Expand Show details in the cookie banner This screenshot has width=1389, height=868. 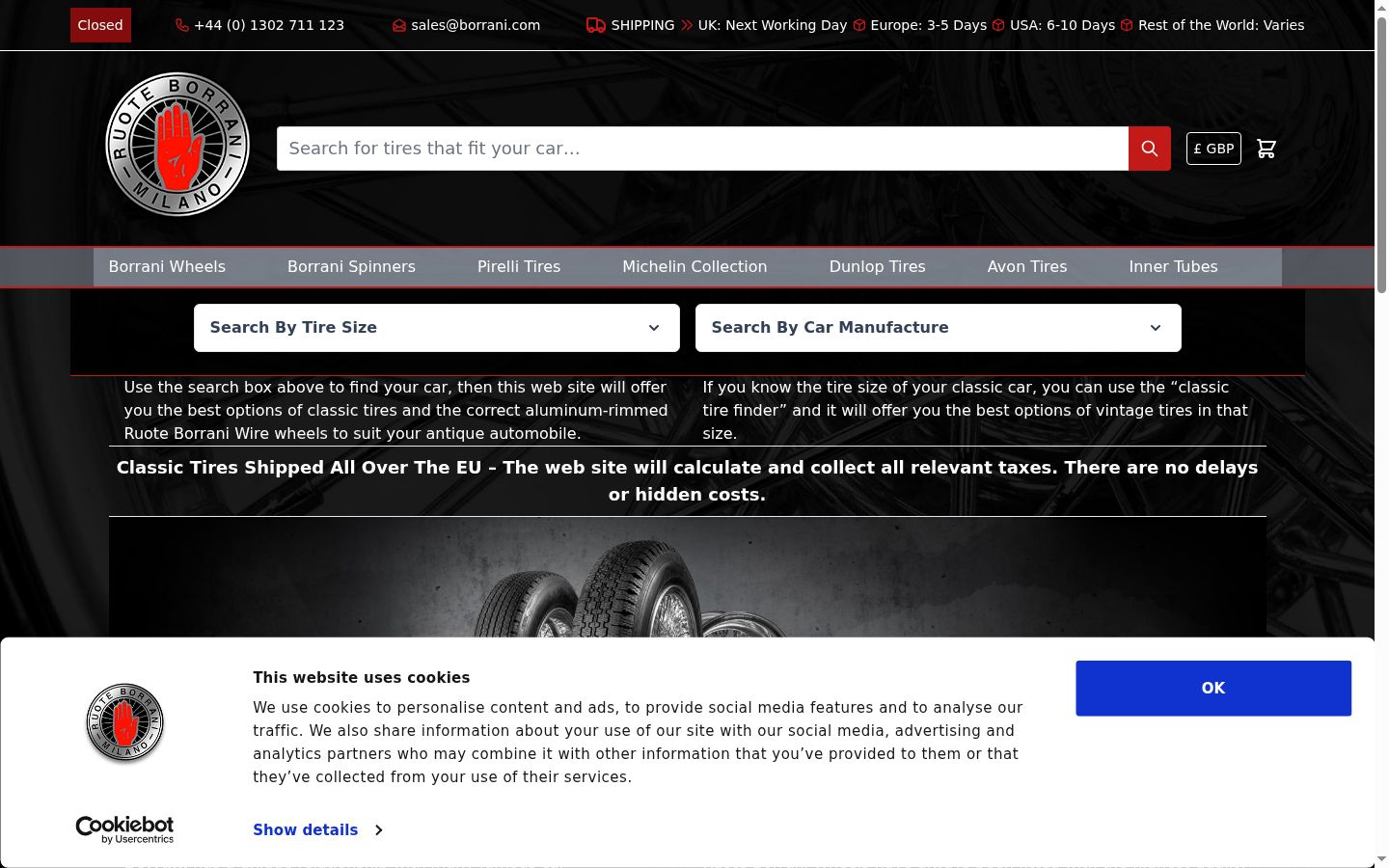317,829
